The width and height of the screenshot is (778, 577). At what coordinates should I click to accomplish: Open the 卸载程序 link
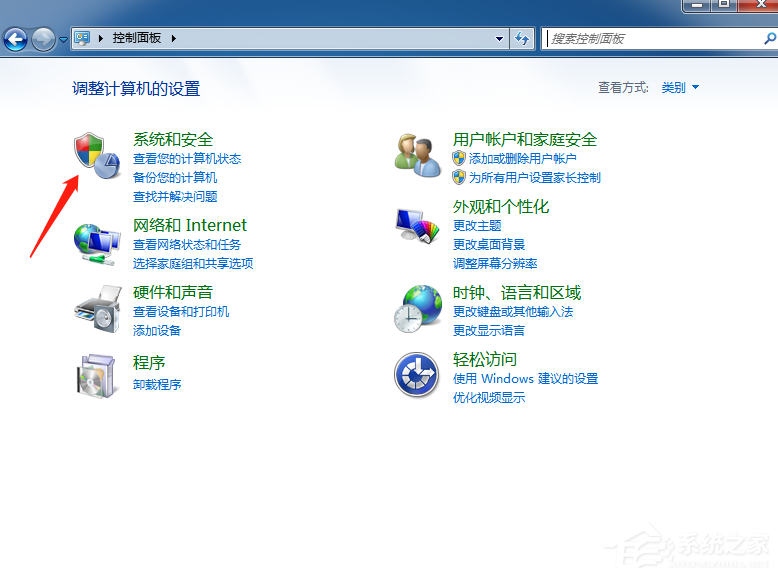point(157,385)
